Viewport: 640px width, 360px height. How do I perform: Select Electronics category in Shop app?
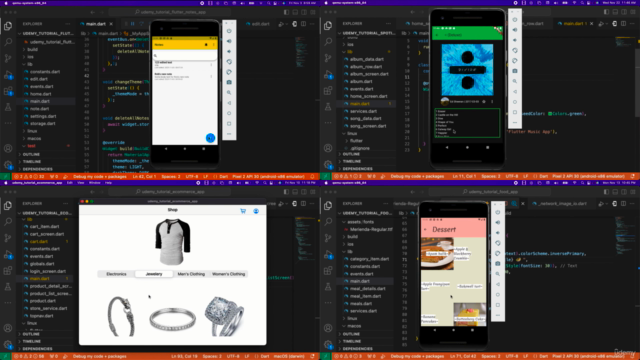[x=116, y=274]
